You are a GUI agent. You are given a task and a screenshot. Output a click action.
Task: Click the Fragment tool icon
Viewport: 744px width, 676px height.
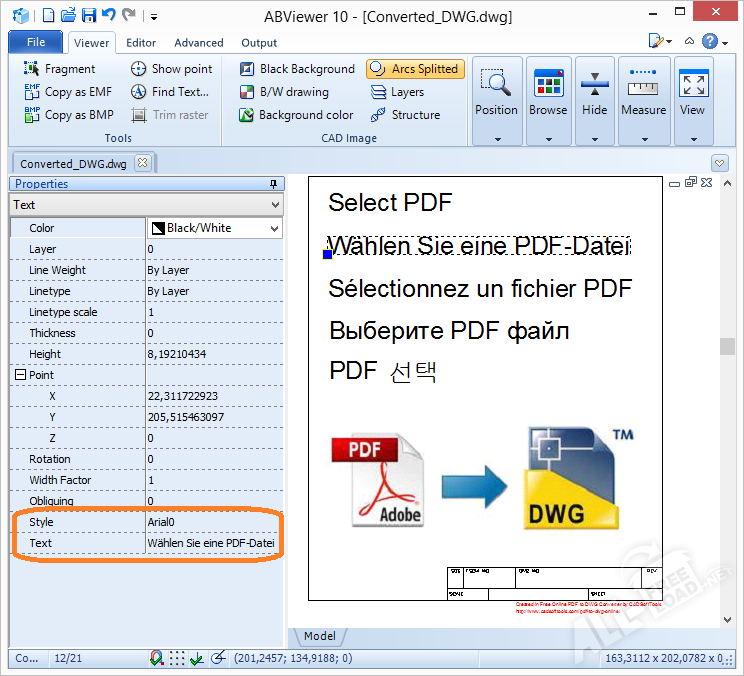pos(31,69)
